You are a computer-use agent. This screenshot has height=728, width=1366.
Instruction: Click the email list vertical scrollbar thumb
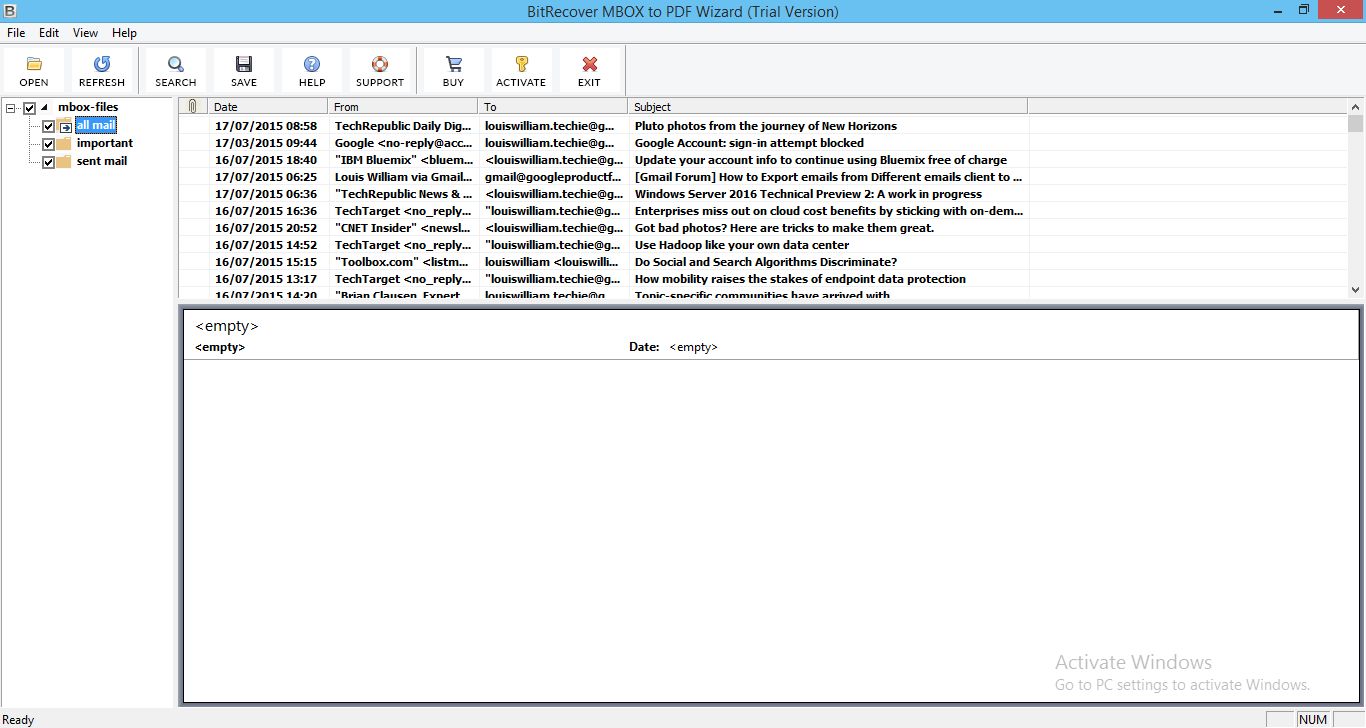(x=1356, y=124)
